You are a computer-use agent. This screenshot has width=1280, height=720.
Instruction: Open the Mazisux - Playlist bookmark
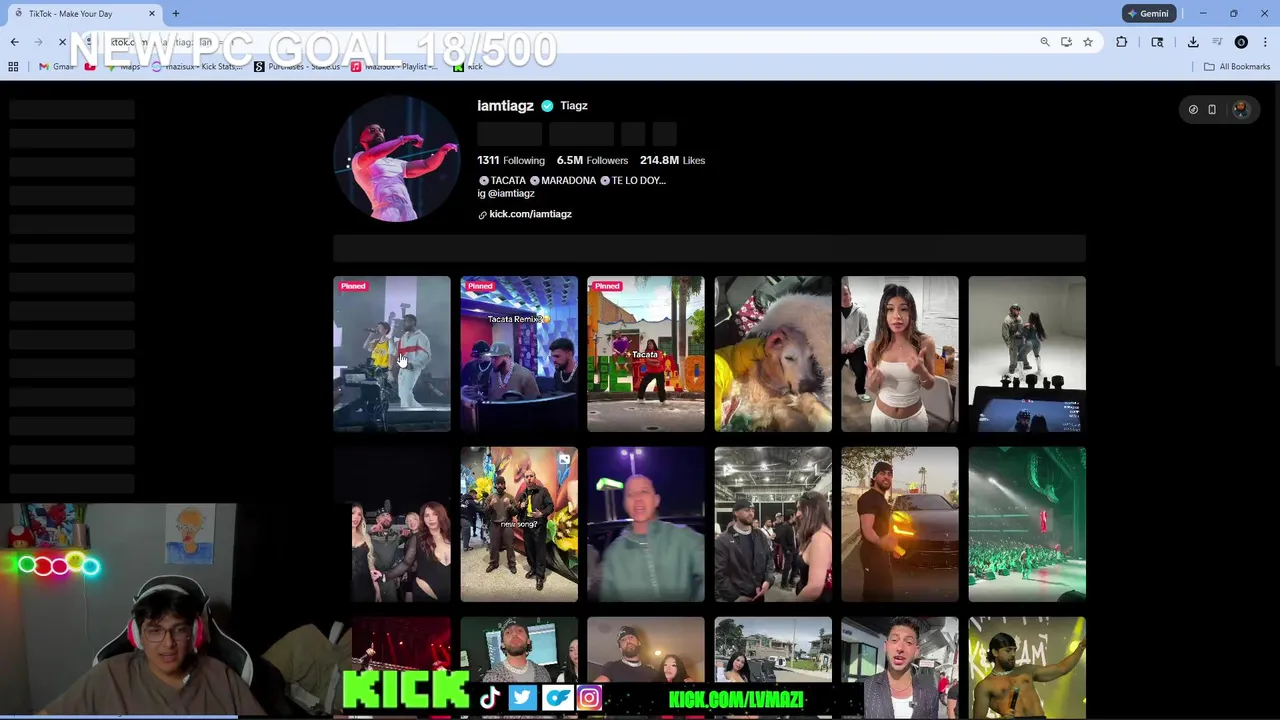[x=394, y=67]
